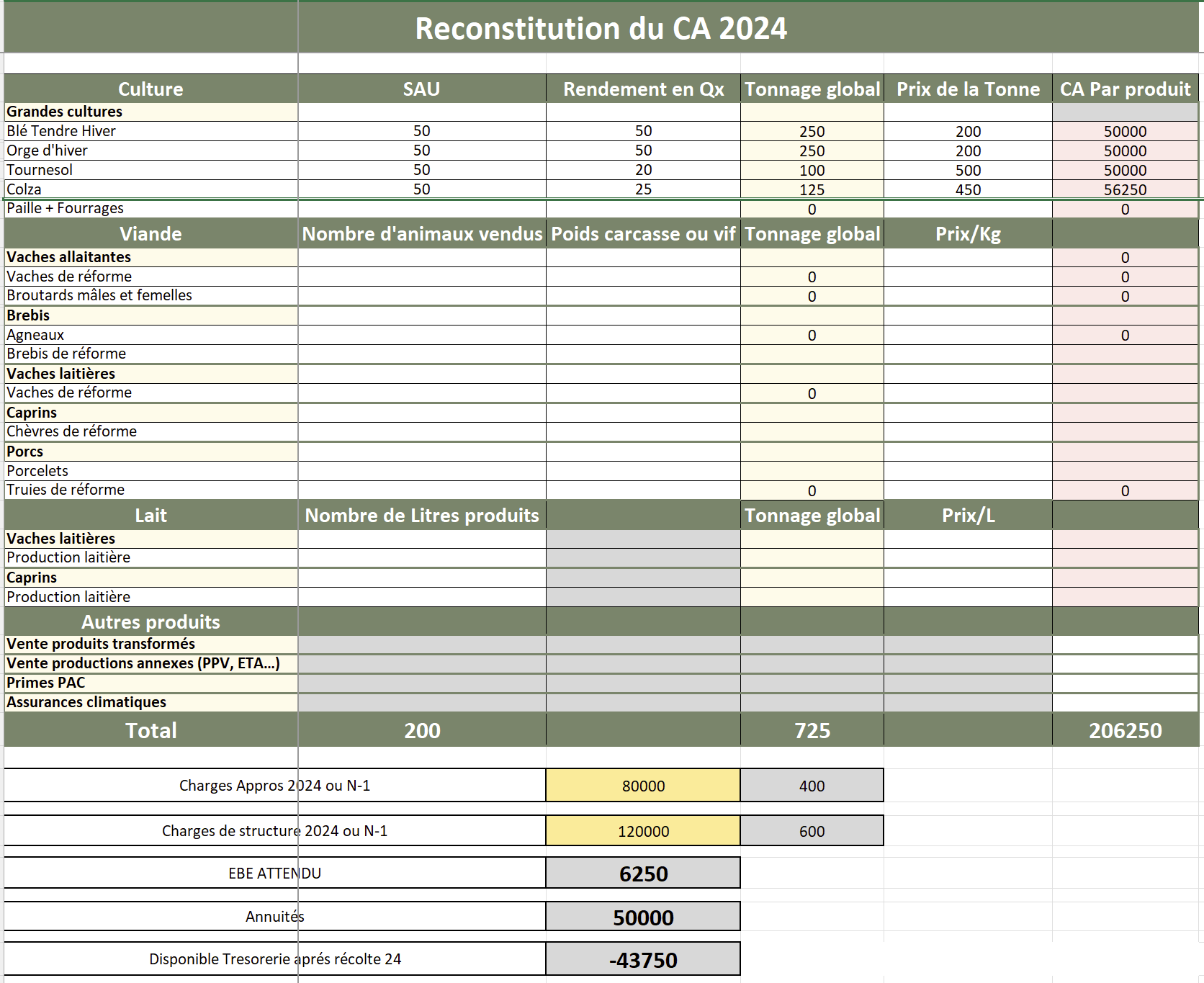
Task: Click the Rendement en Qx header
Action: pyautogui.click(x=643, y=89)
